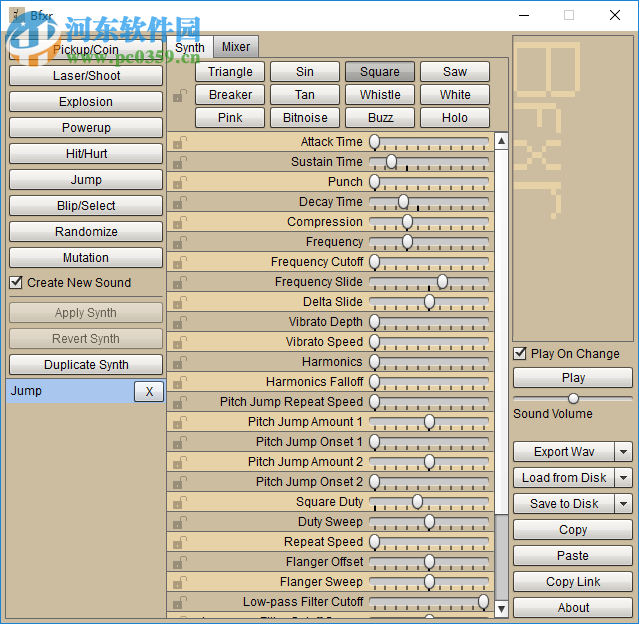Select the Square waveform
Viewport: 639px width, 624px height.
pos(380,72)
